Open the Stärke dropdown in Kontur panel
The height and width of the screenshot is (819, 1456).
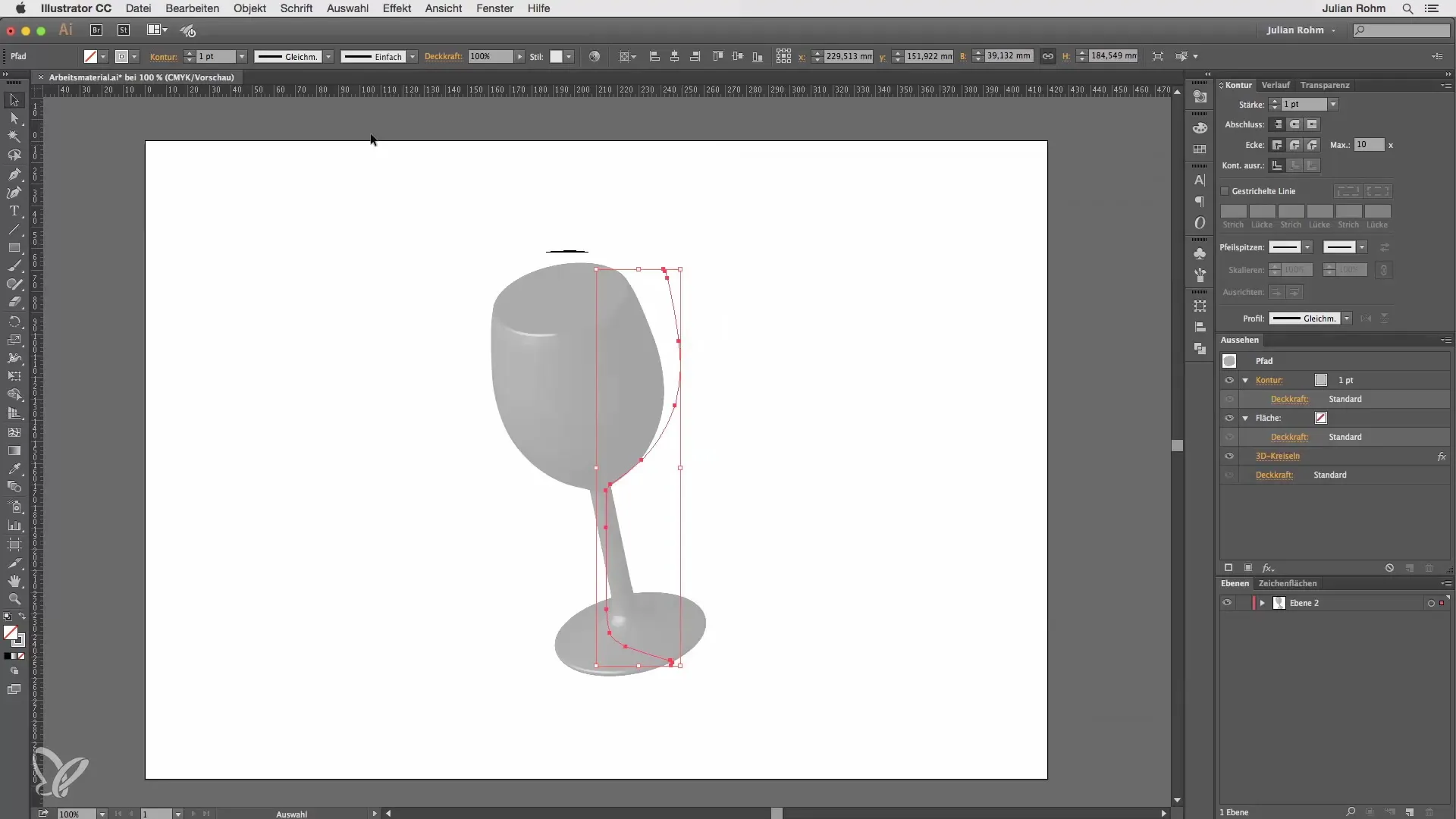click(1333, 105)
